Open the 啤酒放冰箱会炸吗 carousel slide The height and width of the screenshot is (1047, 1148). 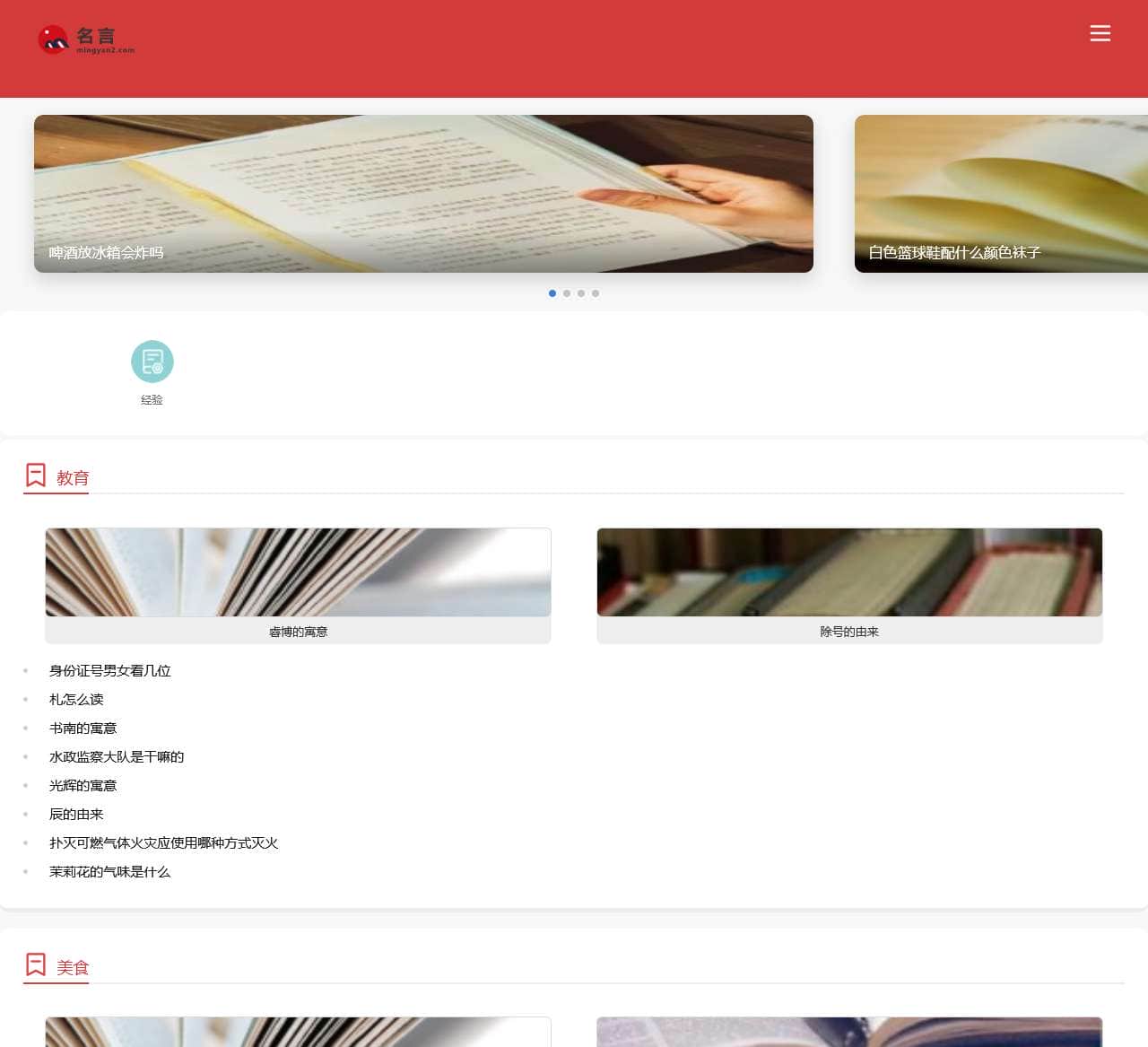(423, 193)
